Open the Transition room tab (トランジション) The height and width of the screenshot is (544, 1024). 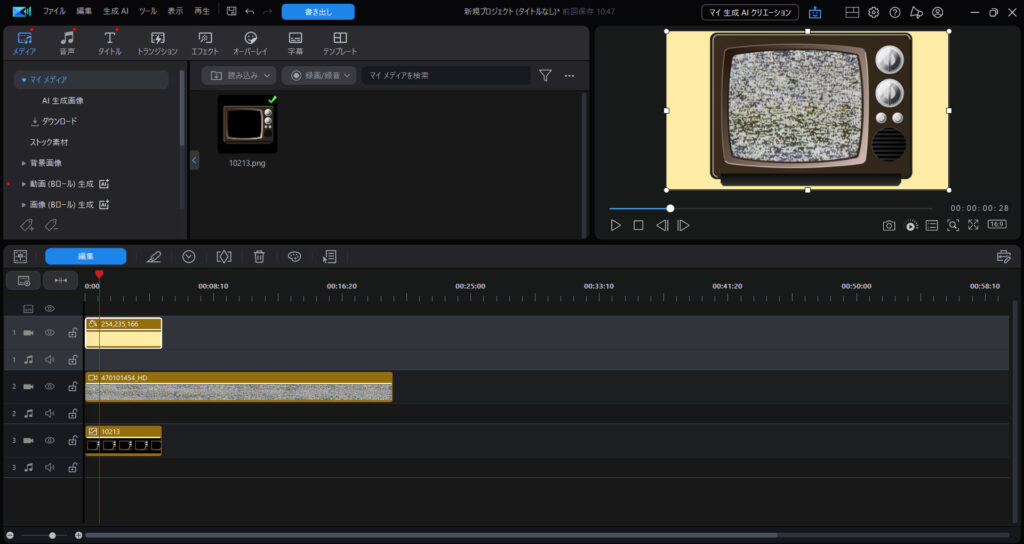pos(157,42)
